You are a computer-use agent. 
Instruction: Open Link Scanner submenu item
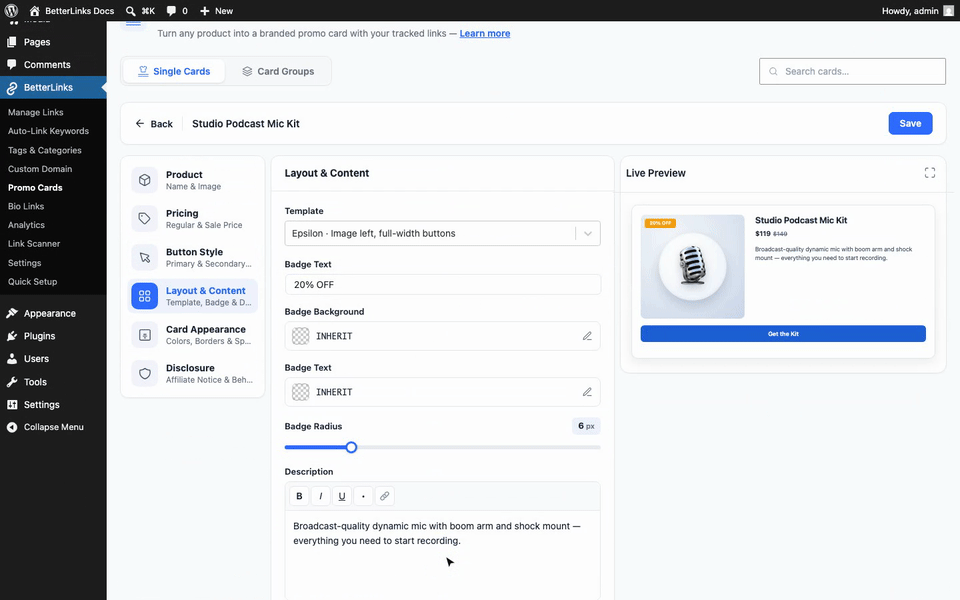pos(34,244)
